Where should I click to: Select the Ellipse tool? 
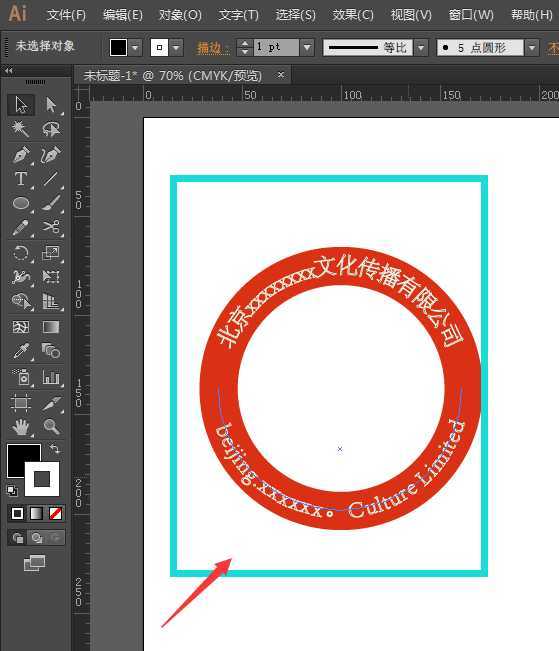[21, 203]
